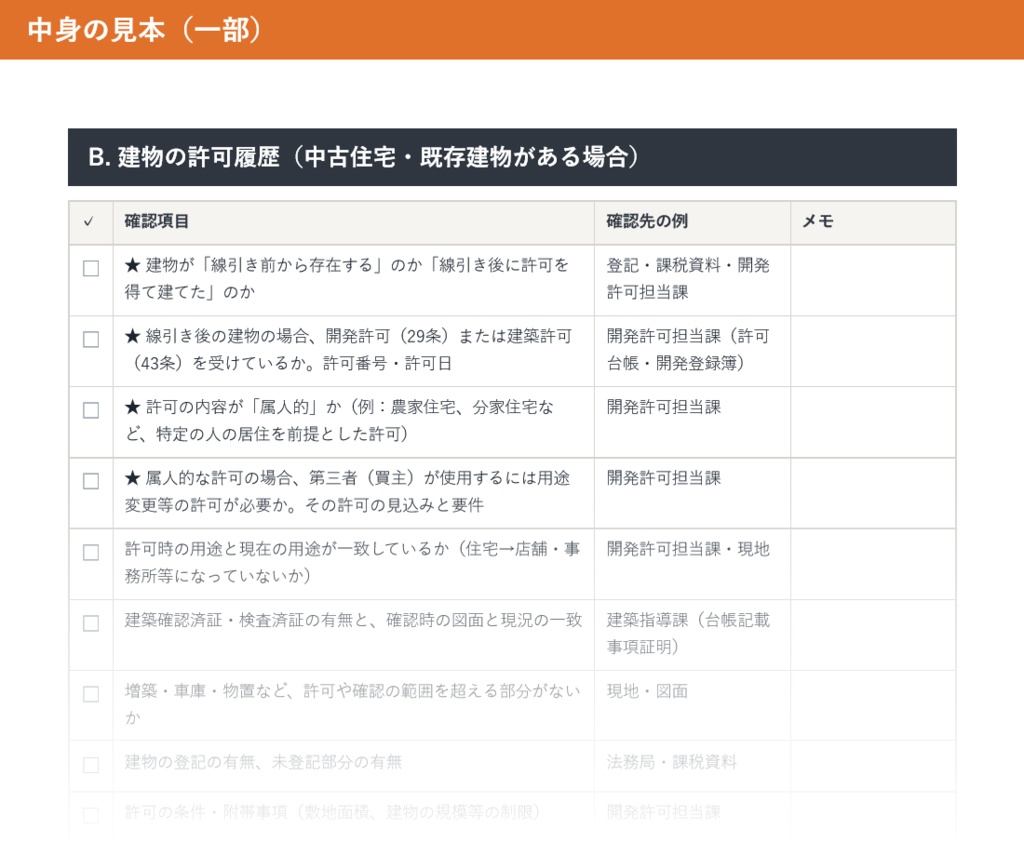Tick checkbox for 許可時の用途と現在の用途 row
This screenshot has height=856, width=1024.
point(91,552)
